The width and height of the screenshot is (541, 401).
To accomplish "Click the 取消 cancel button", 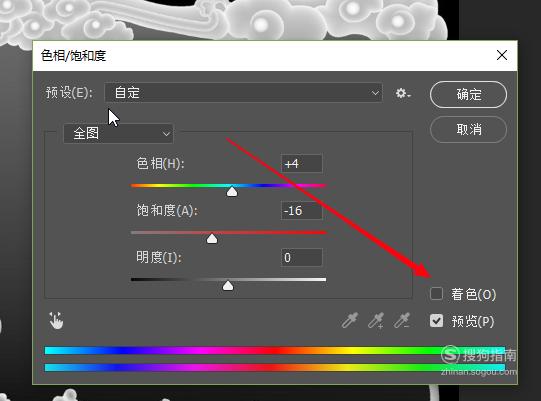I will point(468,129).
